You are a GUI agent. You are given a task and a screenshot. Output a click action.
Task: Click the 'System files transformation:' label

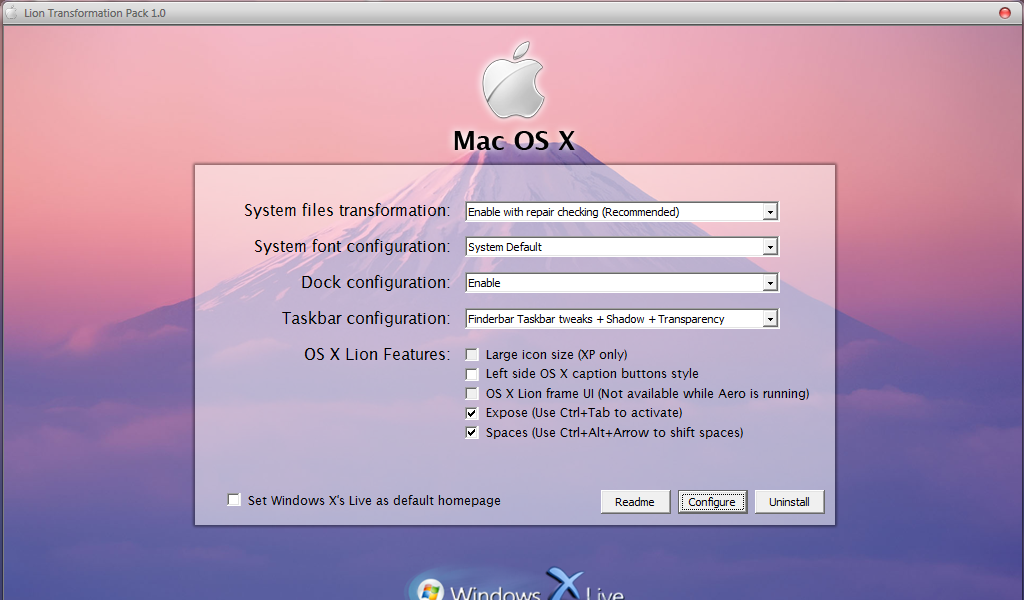(x=347, y=210)
